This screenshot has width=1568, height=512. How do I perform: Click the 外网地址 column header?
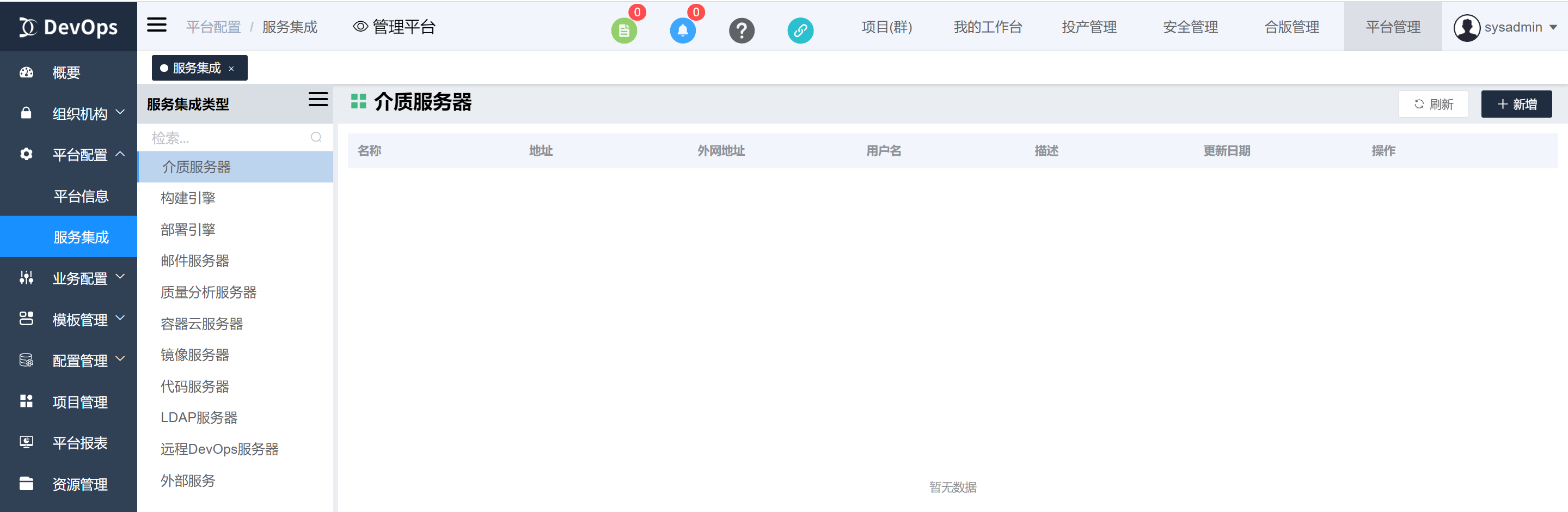click(721, 151)
